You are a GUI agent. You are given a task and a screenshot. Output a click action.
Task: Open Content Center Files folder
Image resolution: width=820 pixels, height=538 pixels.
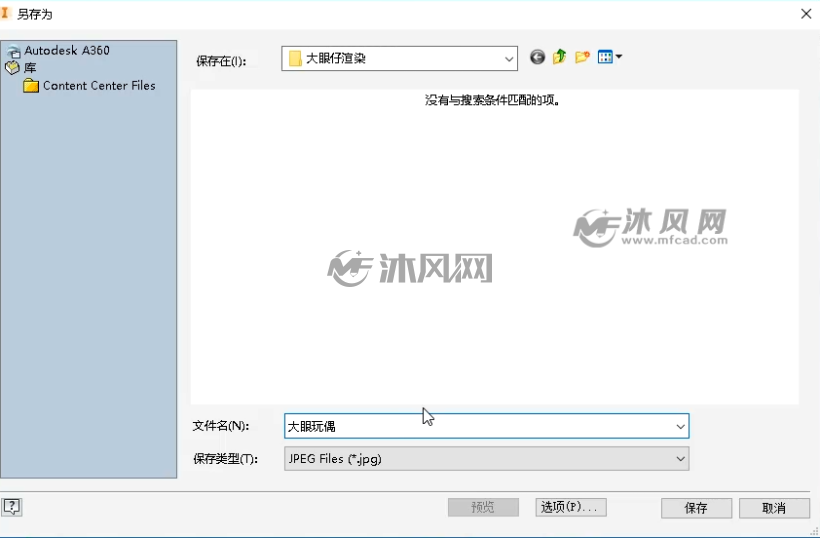(89, 86)
